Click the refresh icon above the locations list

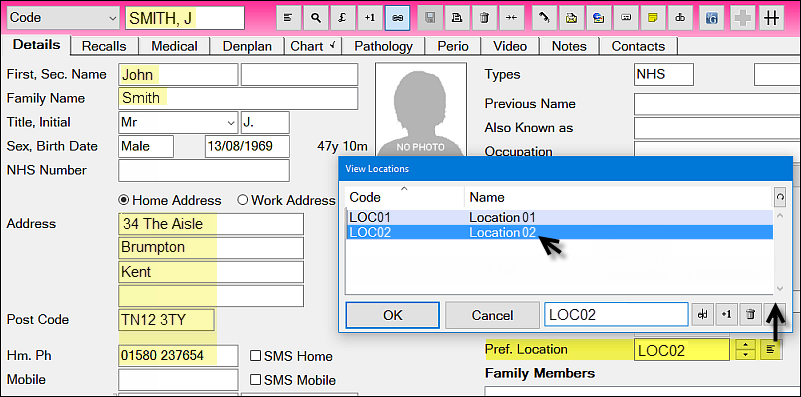[780, 196]
